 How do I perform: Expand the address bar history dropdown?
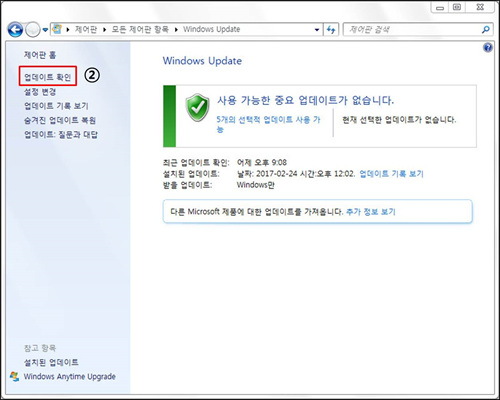tap(317, 30)
